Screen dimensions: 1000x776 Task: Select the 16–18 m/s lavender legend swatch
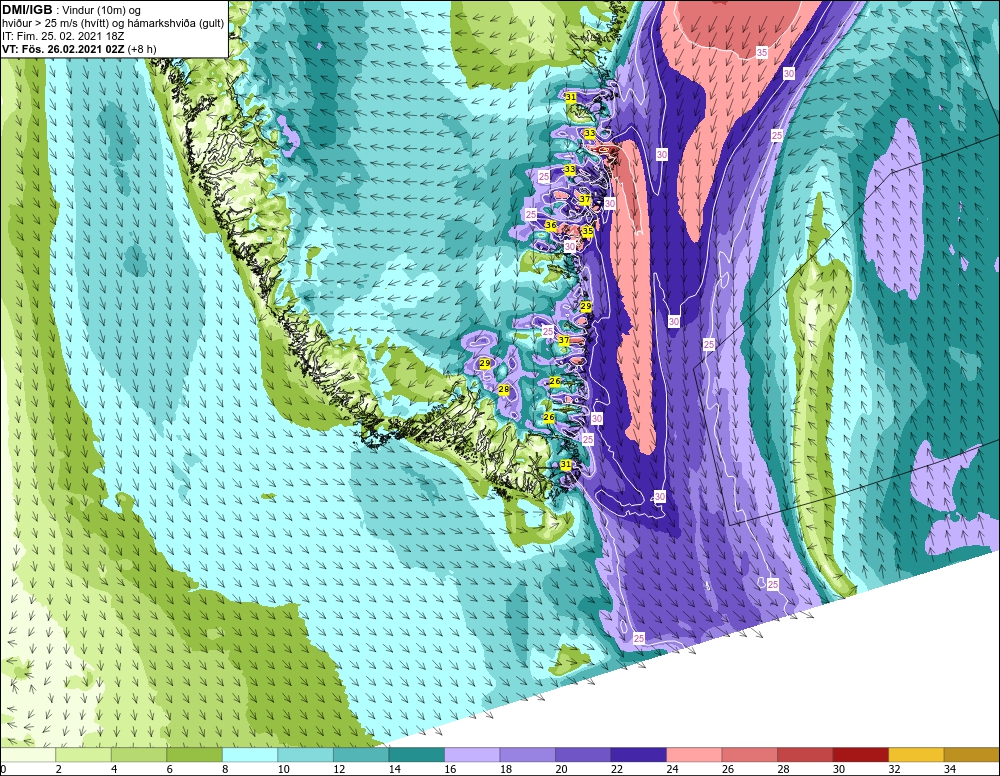(x=472, y=755)
